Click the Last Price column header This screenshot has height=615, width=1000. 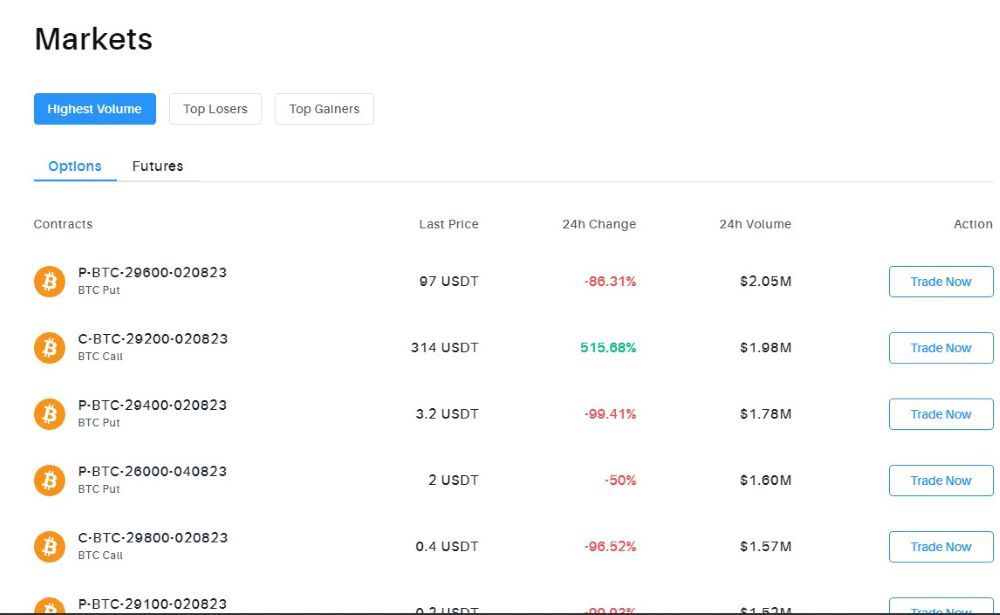448,224
